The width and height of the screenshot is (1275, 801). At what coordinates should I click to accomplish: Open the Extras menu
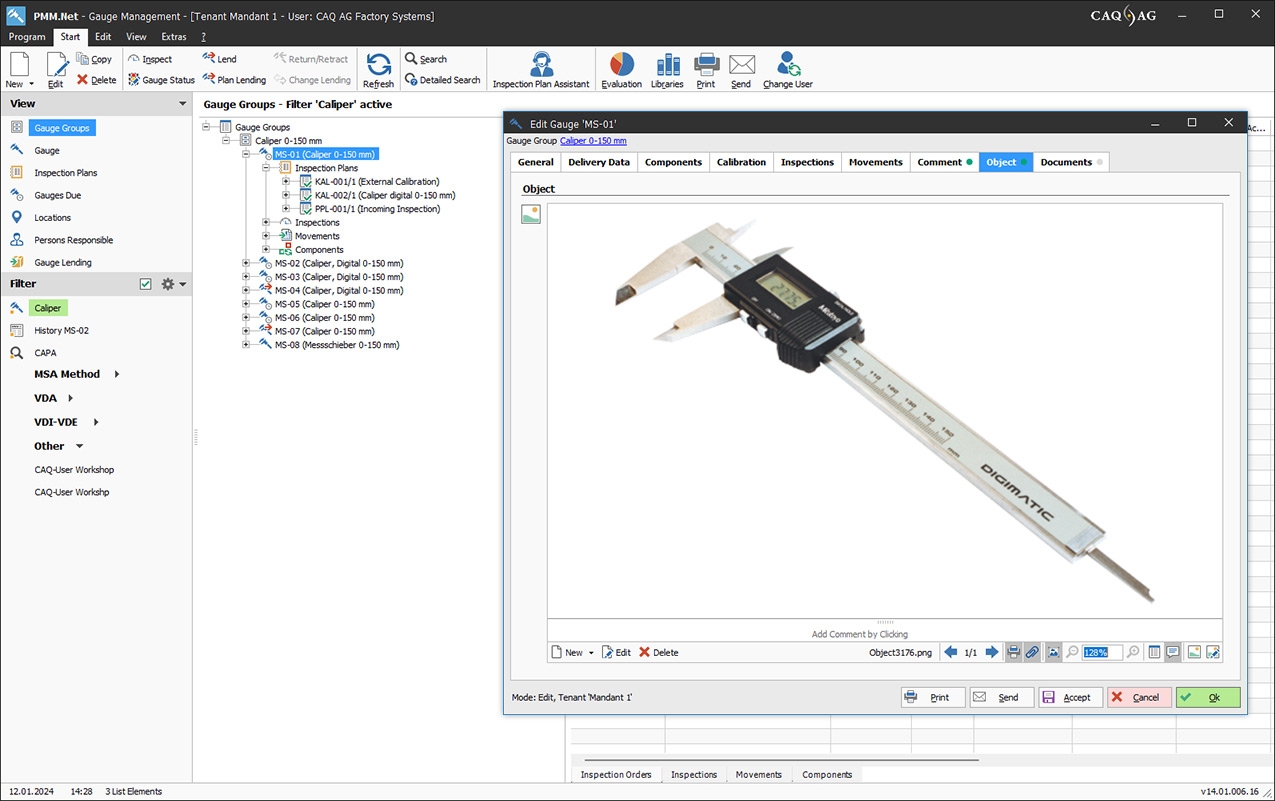pos(174,37)
